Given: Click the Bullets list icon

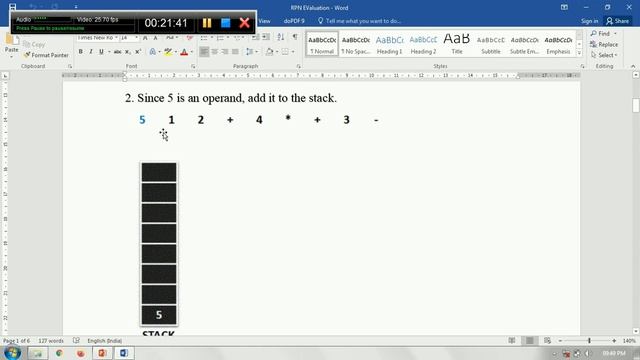Looking at the screenshot, I should [x=204, y=38].
